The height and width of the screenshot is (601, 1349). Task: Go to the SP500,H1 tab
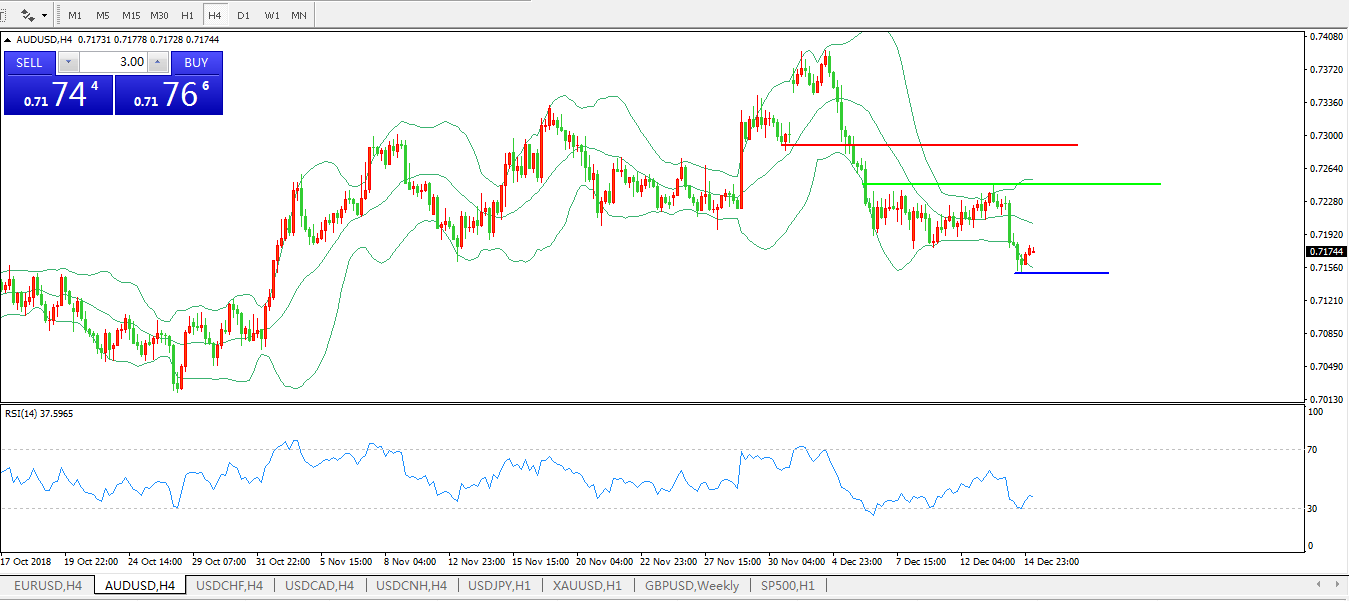click(787, 585)
